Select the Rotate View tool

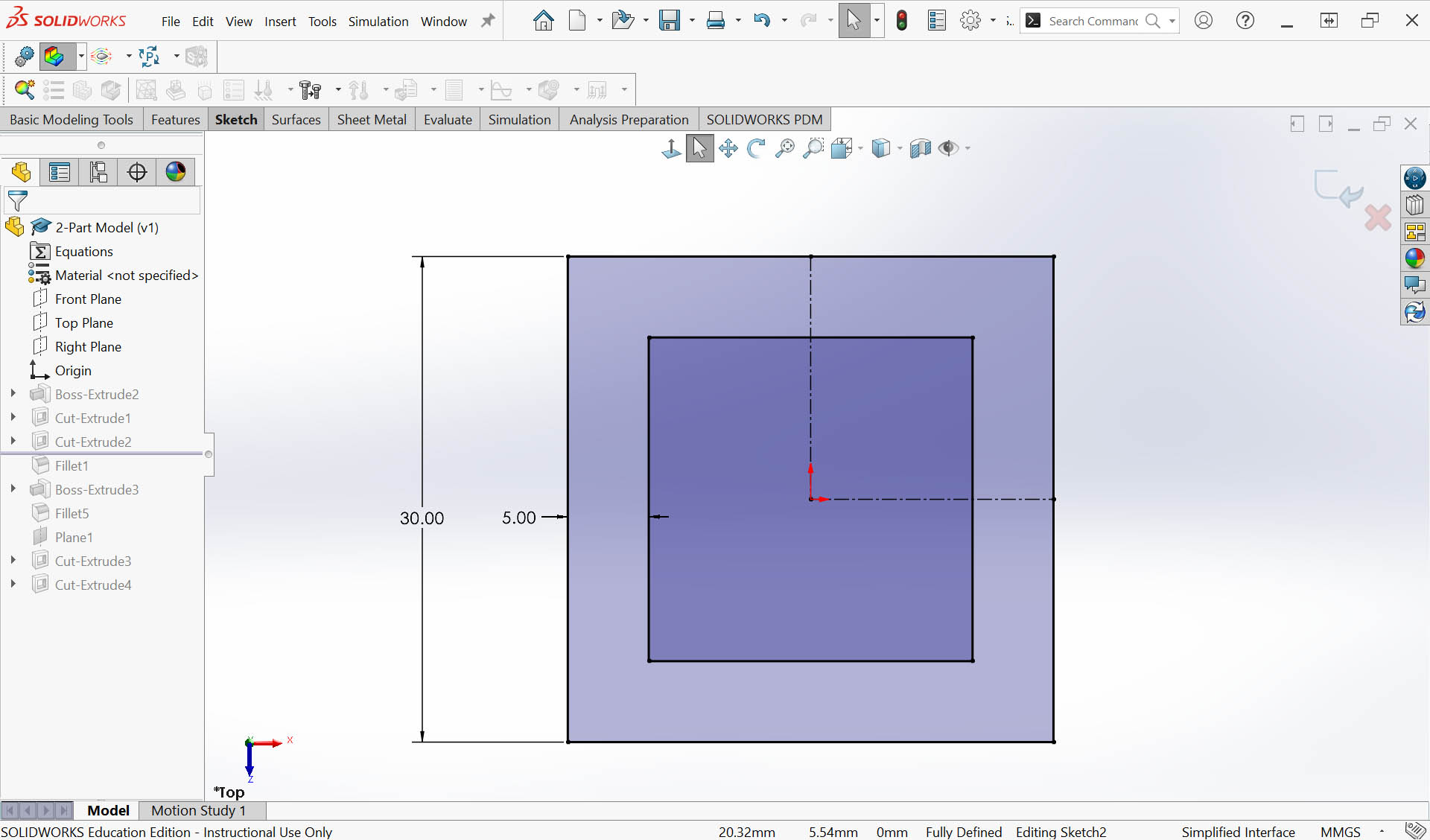point(756,148)
